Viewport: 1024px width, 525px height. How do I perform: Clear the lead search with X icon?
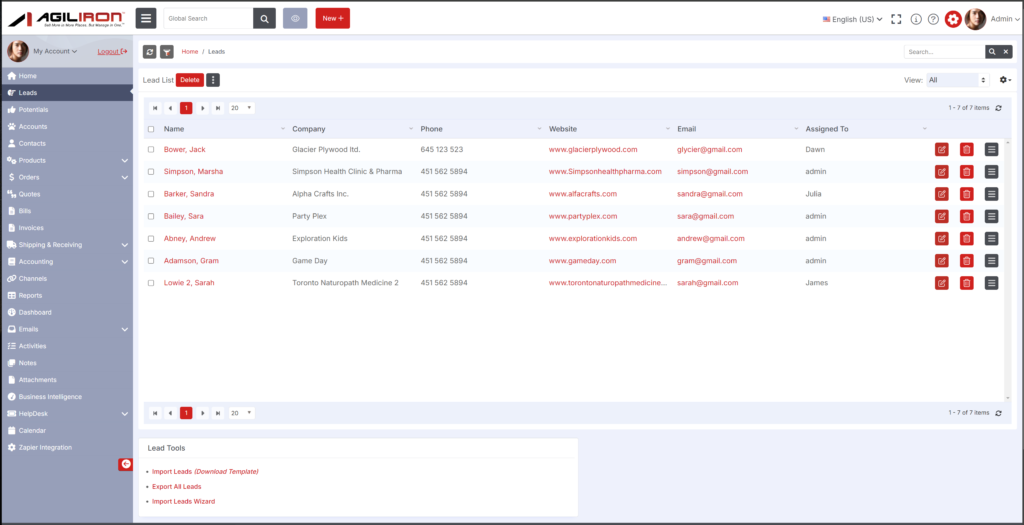[x=1006, y=52]
